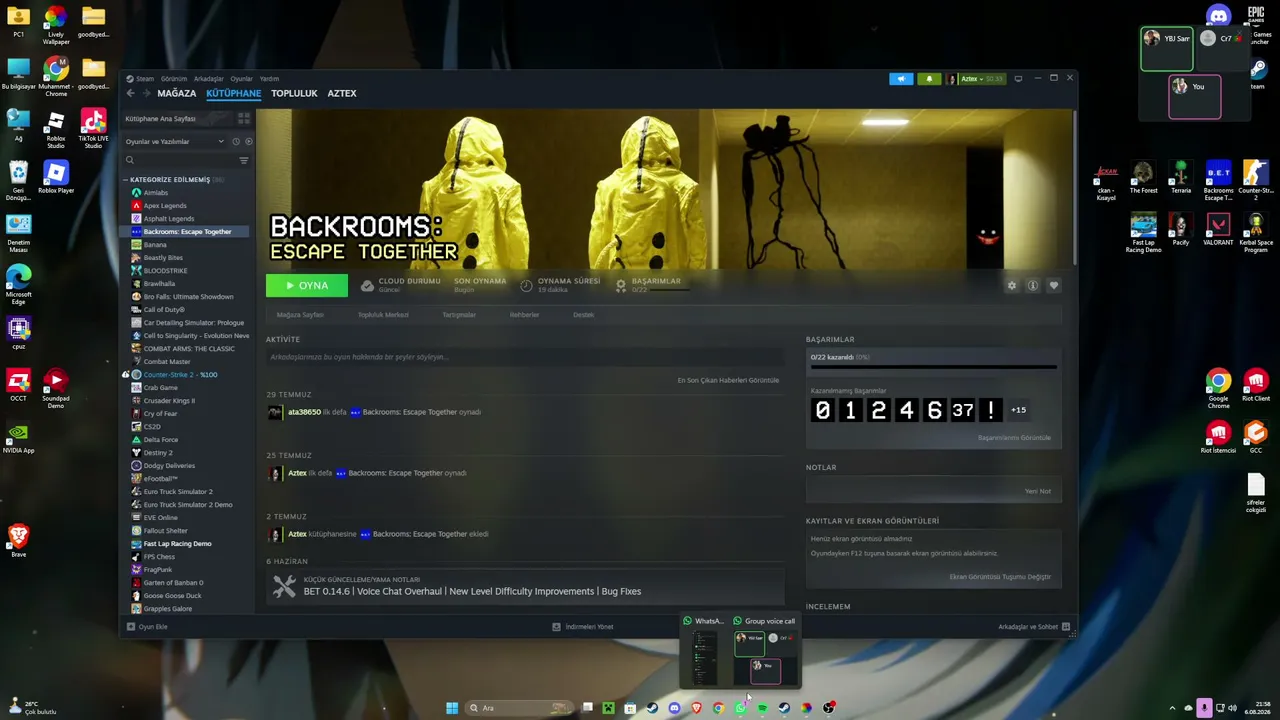Show ready-to-play games filter icon
This screenshot has height=720, width=1280.
pos(248,142)
